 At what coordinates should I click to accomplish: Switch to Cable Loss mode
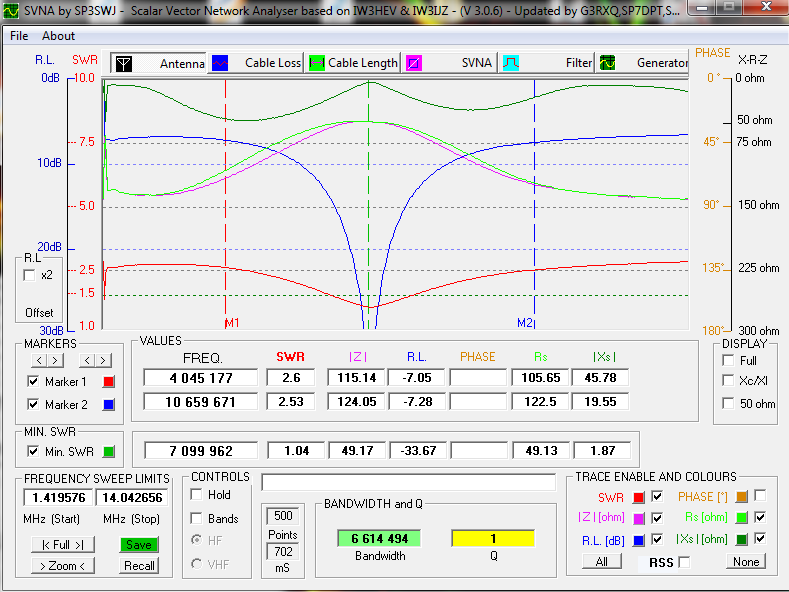pyautogui.click(x=221, y=63)
